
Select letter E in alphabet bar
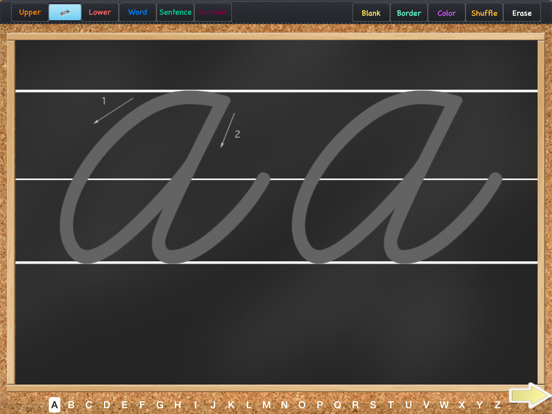pos(124,405)
